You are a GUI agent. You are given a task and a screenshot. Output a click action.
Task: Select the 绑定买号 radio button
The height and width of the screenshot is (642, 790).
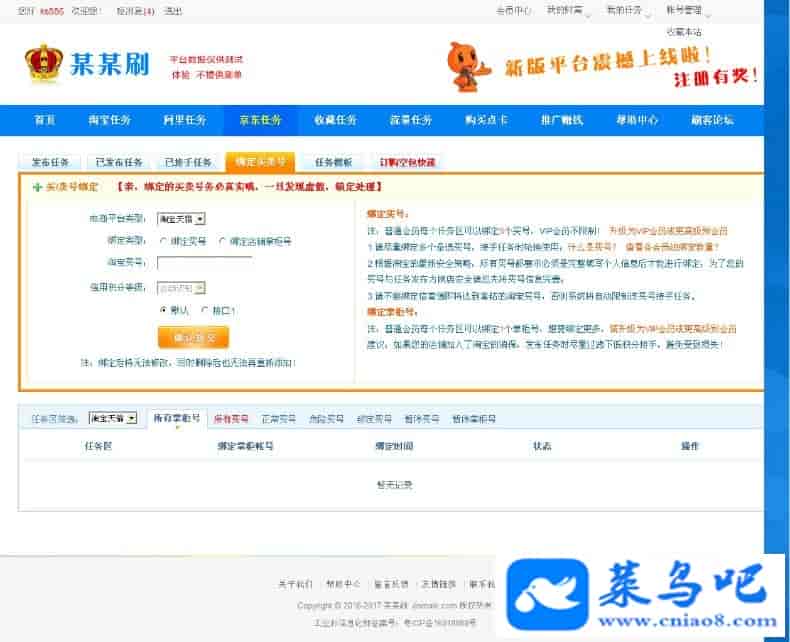(x=163, y=241)
